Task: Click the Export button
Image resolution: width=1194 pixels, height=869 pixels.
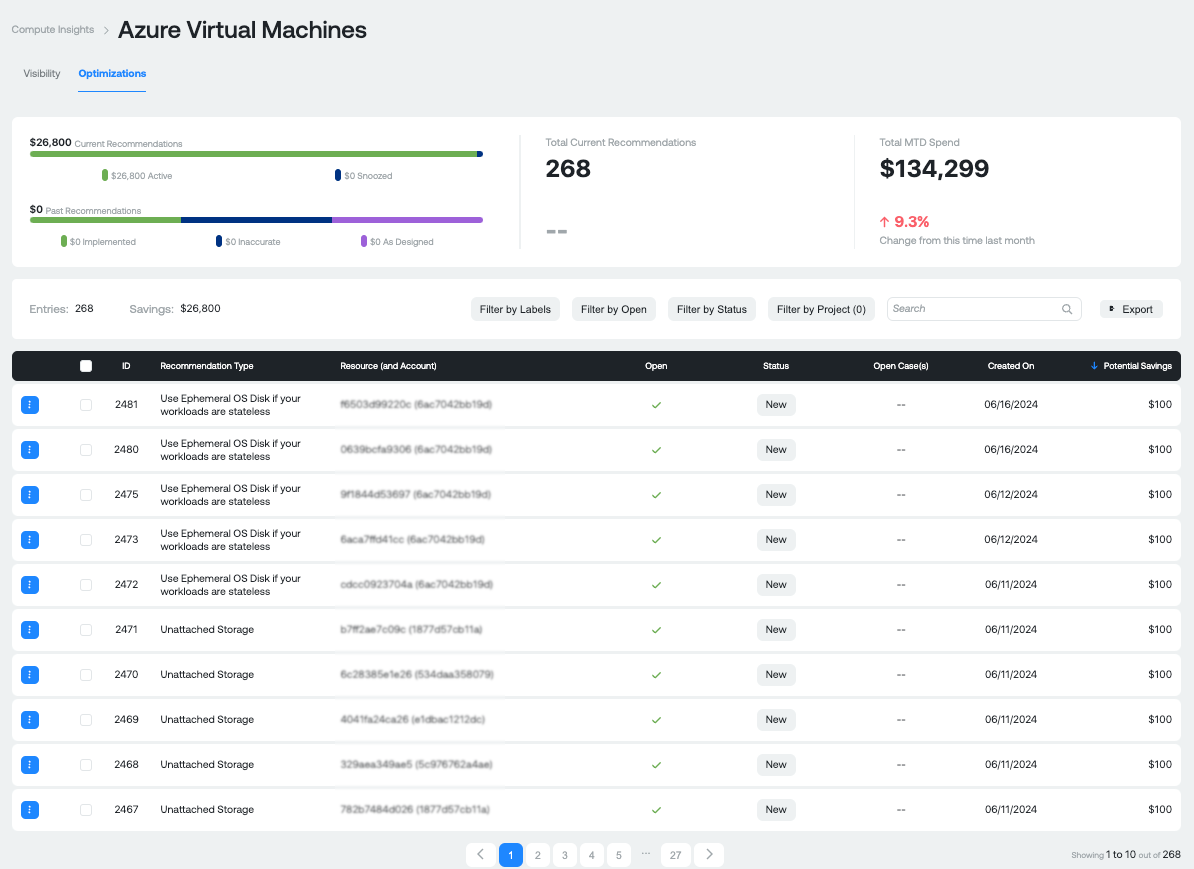Action: pyautogui.click(x=1131, y=309)
